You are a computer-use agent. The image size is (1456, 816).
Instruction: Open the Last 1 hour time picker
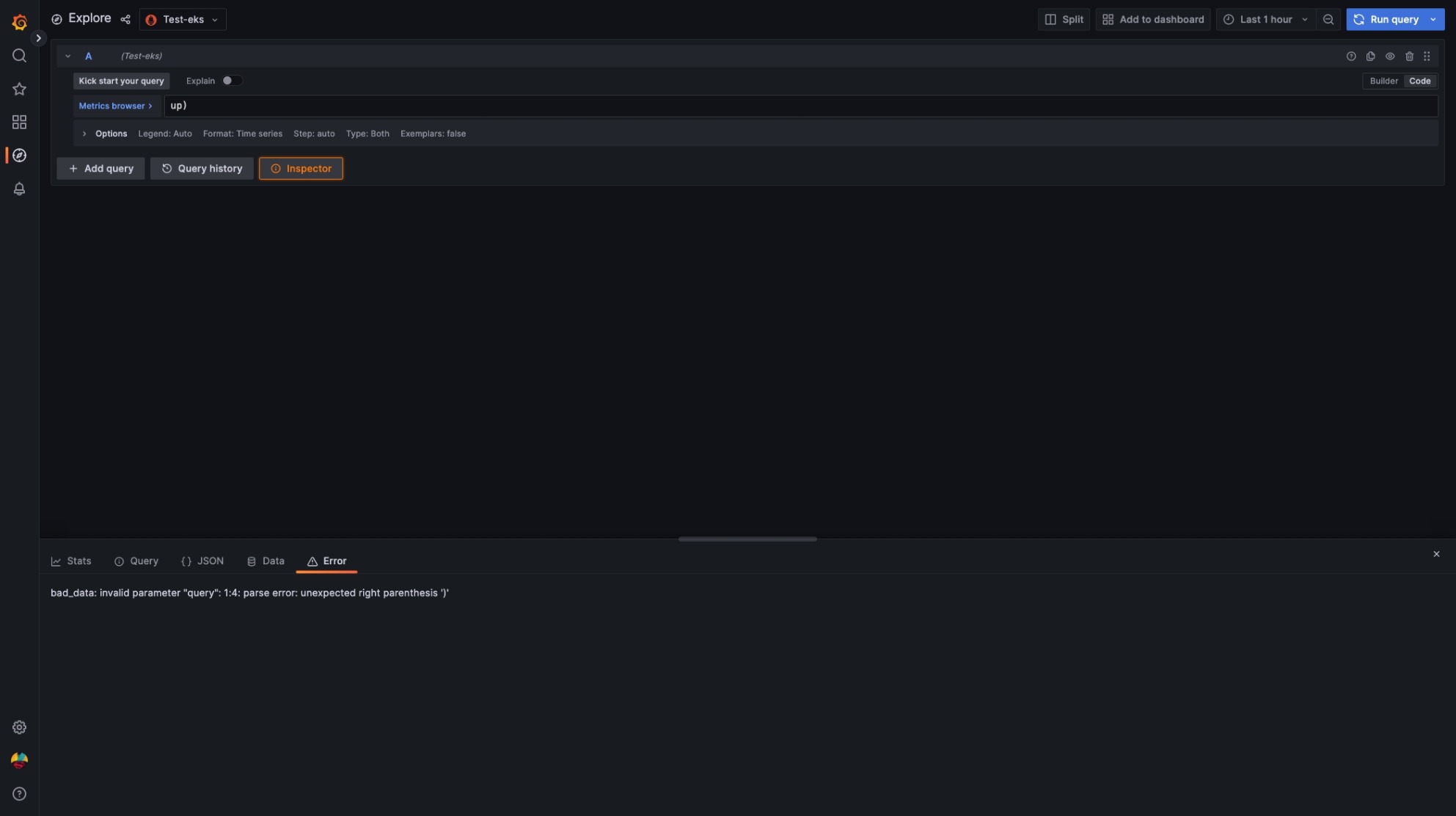[x=1265, y=19]
